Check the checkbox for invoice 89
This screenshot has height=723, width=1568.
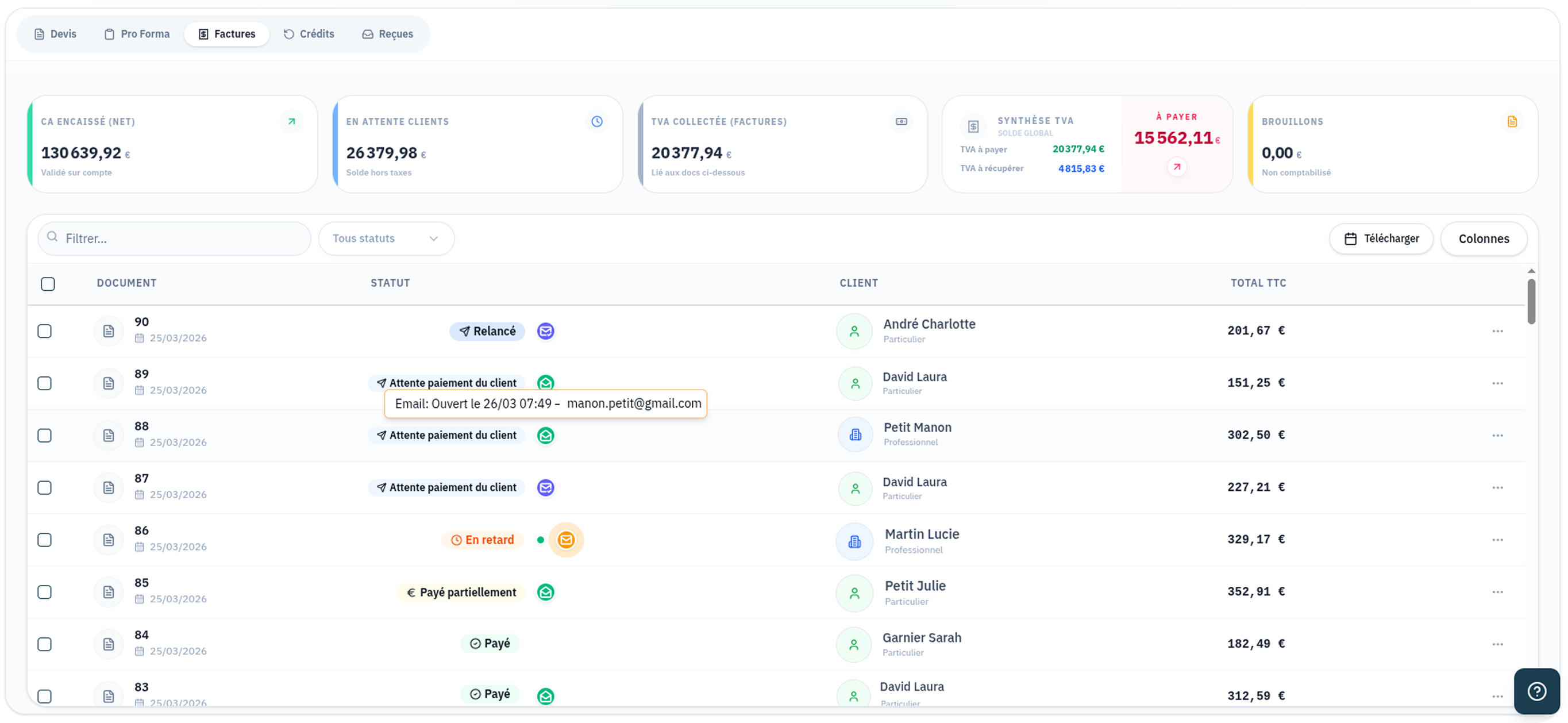tap(44, 383)
